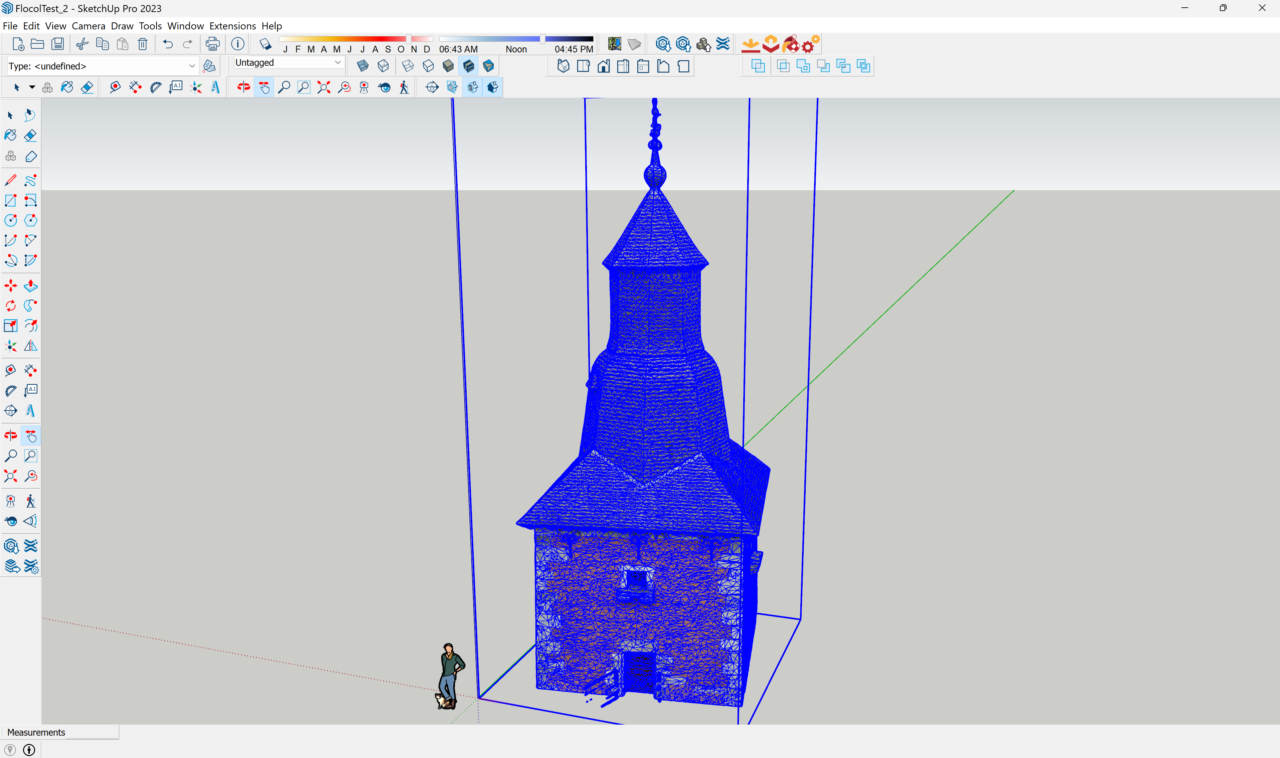Click the Print icon
Image resolution: width=1280 pixels, height=758 pixels.
point(212,44)
